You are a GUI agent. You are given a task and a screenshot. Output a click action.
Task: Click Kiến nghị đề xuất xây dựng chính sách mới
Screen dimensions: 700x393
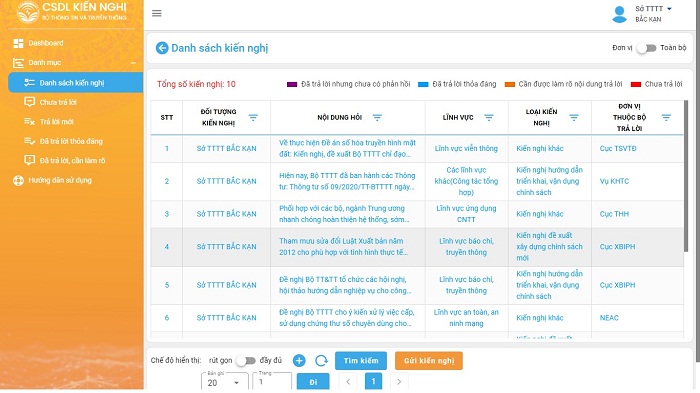(x=549, y=247)
